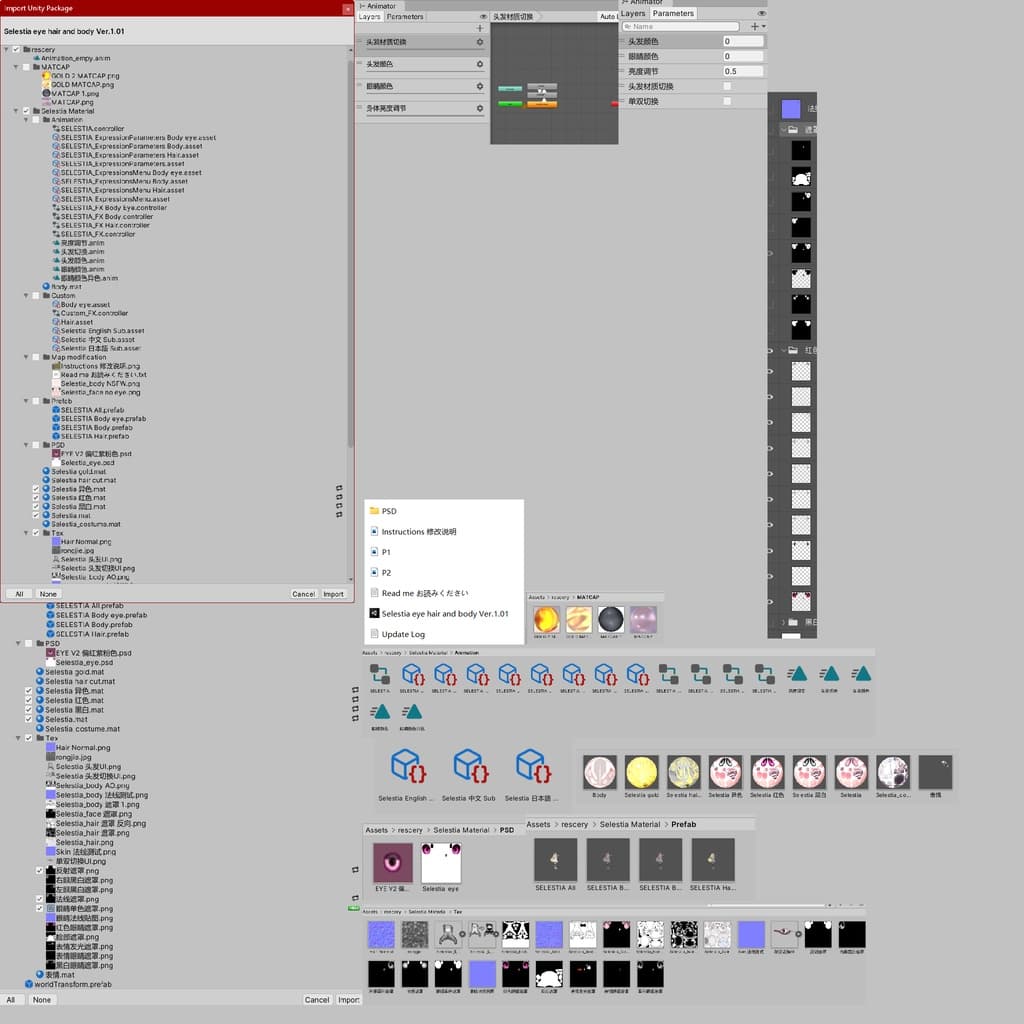Toggle the 单双切换 bool parameter checkbox
Viewport: 1024px width, 1024px height.
click(x=727, y=101)
